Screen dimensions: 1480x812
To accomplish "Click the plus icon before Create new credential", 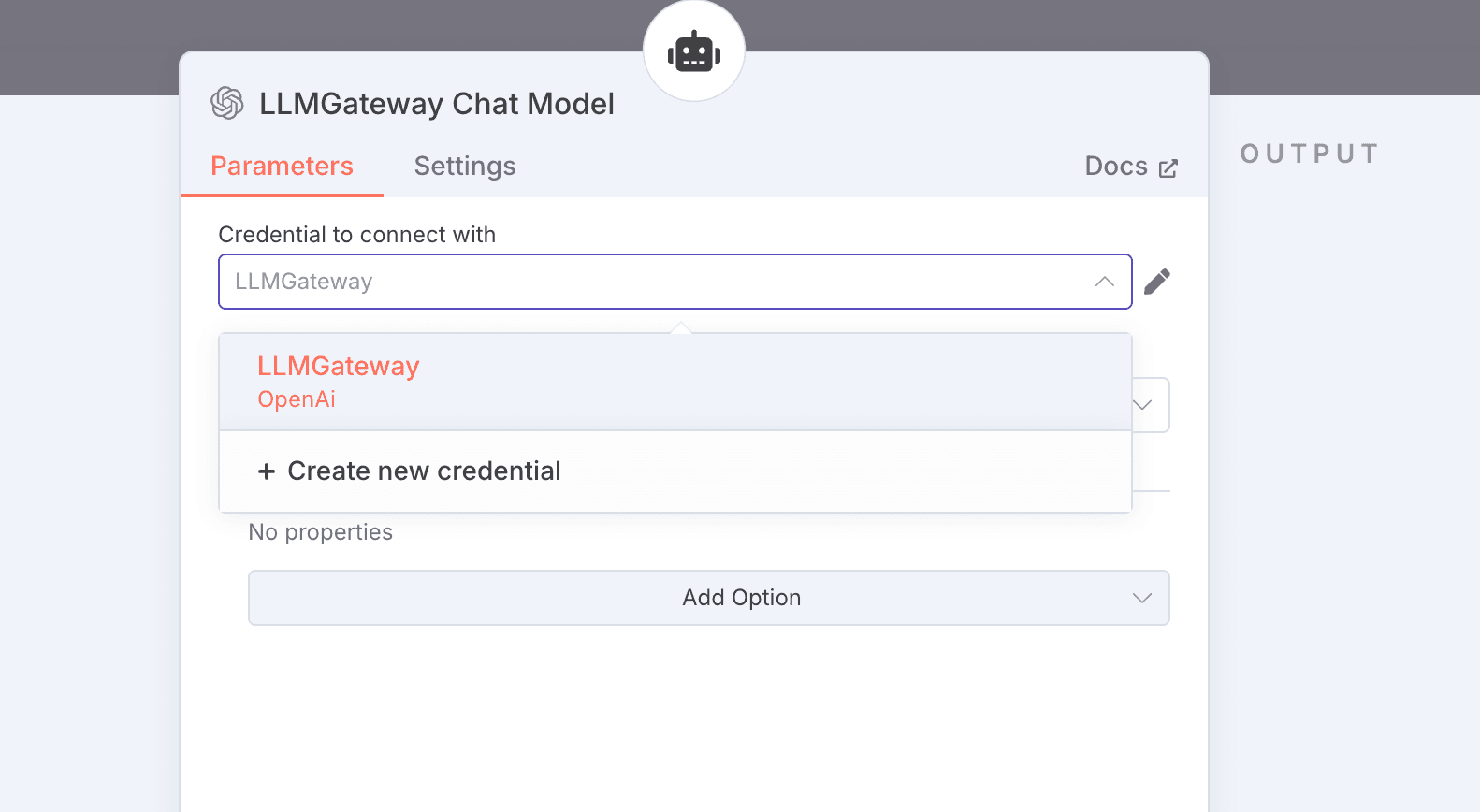I will tap(267, 471).
